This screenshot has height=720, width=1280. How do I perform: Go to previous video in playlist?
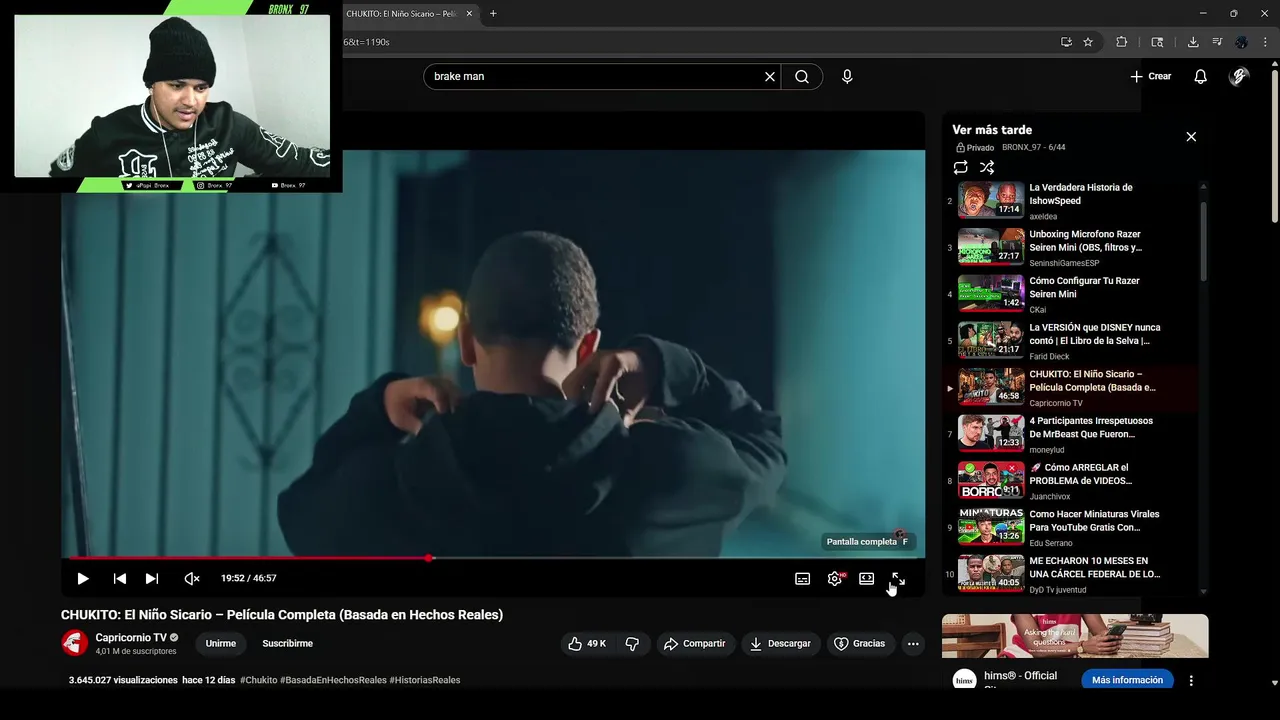click(x=119, y=578)
